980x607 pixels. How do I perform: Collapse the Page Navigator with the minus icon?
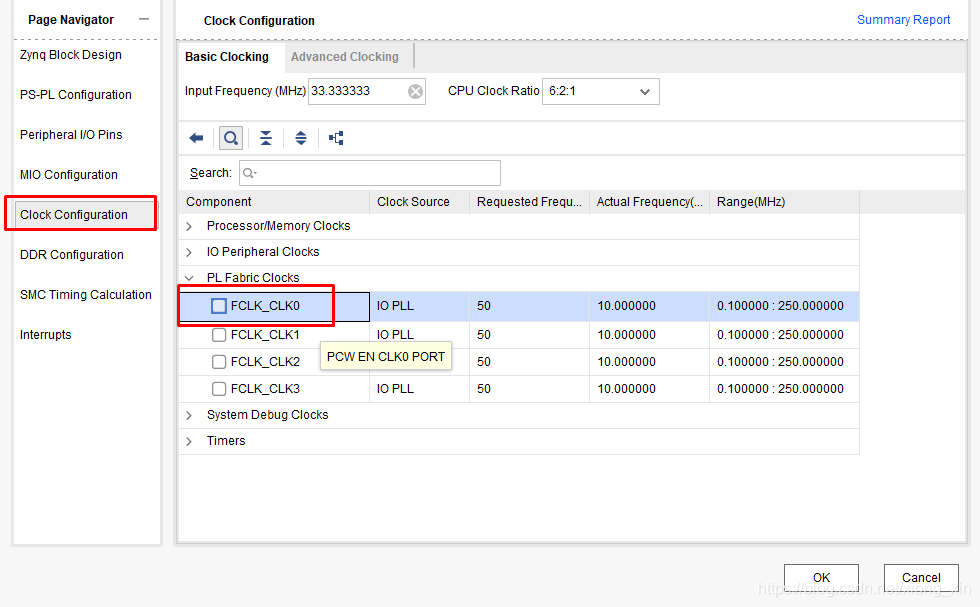click(144, 19)
